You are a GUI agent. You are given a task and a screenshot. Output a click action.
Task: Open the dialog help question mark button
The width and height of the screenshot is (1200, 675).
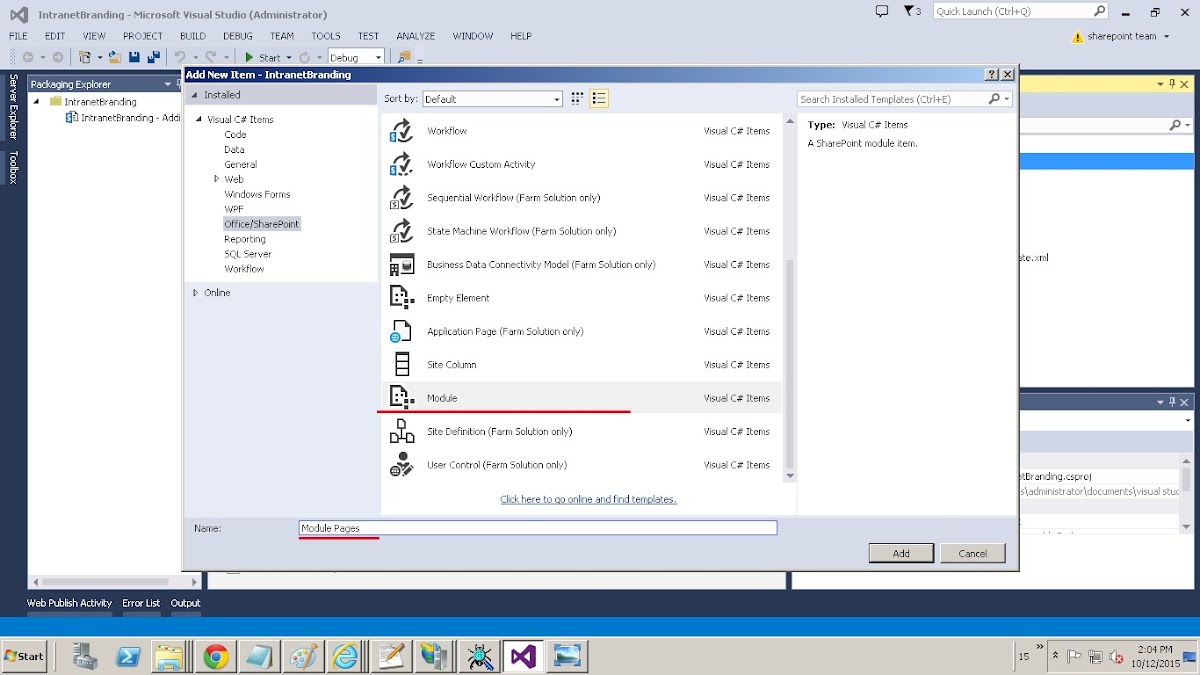coord(991,75)
